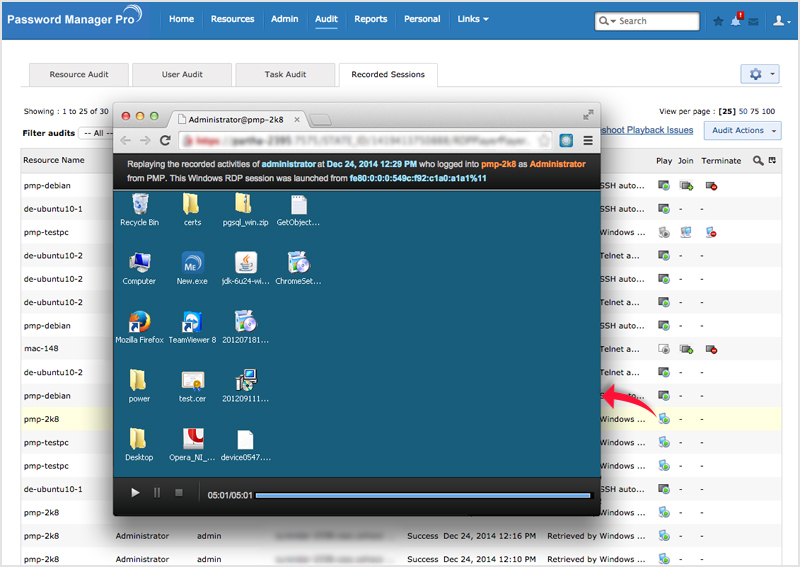Viewport: 800px width, 567px height.
Task: Switch to the Resource Audit tab
Action: pos(79,75)
